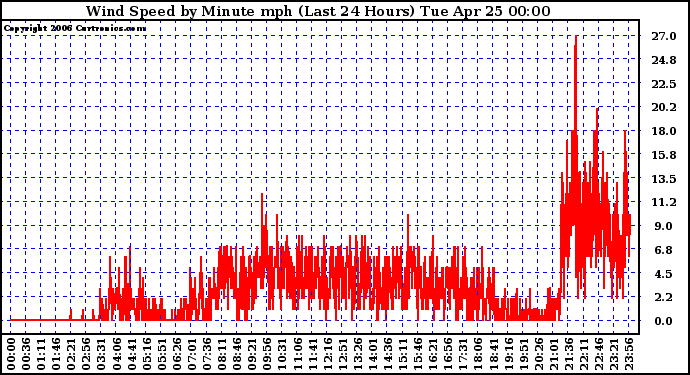Viewport: 690px width, 375px height.
Task: Click the 27 mph peak of the wind spike
Action: (x=576, y=37)
